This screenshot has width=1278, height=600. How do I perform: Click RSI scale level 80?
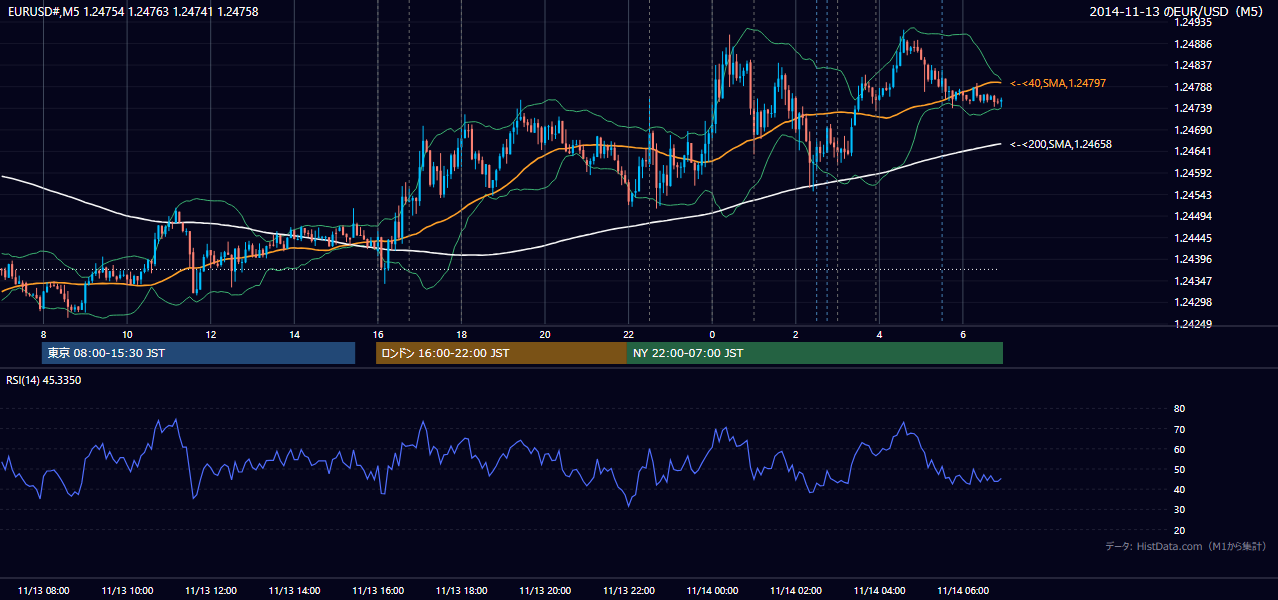pos(1179,409)
